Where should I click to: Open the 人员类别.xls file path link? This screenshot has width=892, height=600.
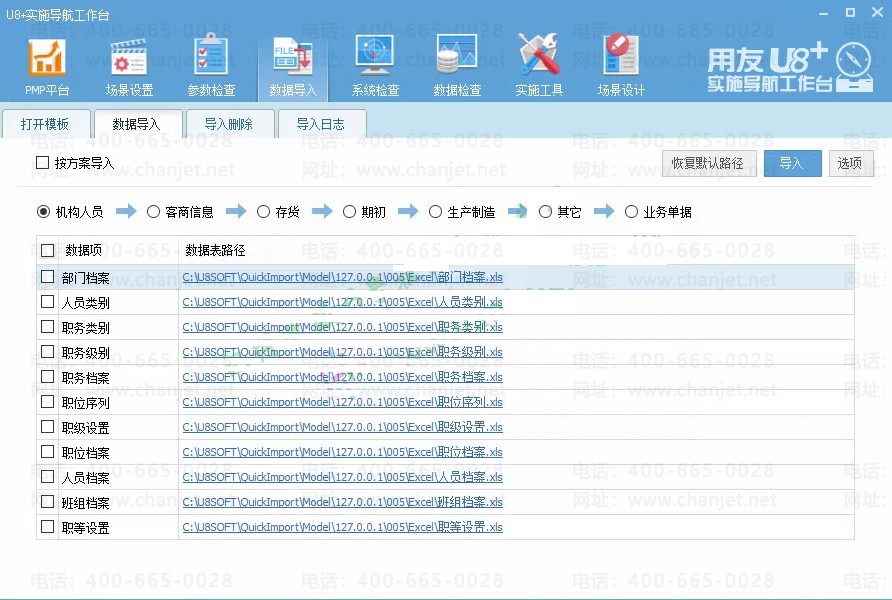click(x=342, y=303)
